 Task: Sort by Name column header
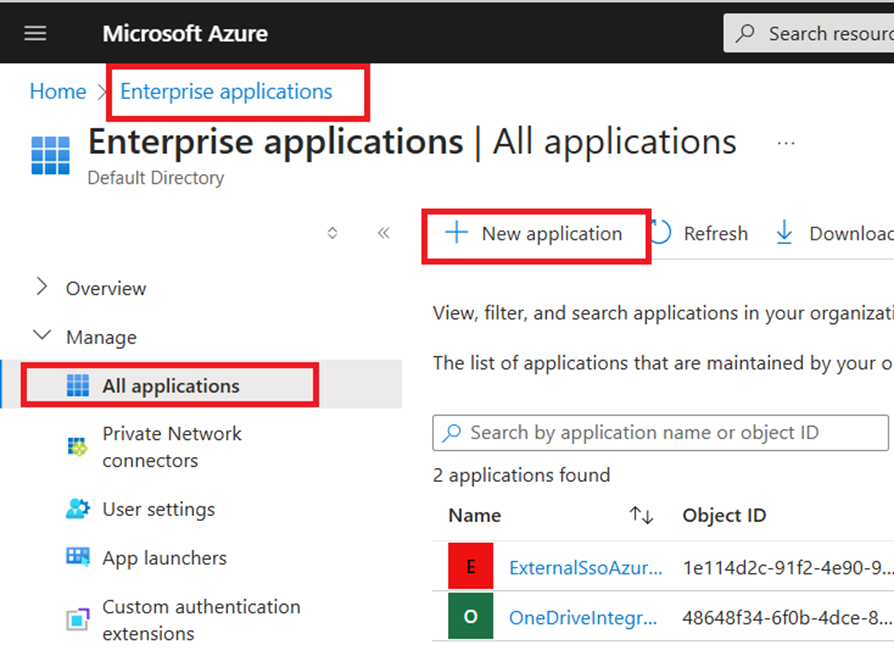(x=474, y=515)
